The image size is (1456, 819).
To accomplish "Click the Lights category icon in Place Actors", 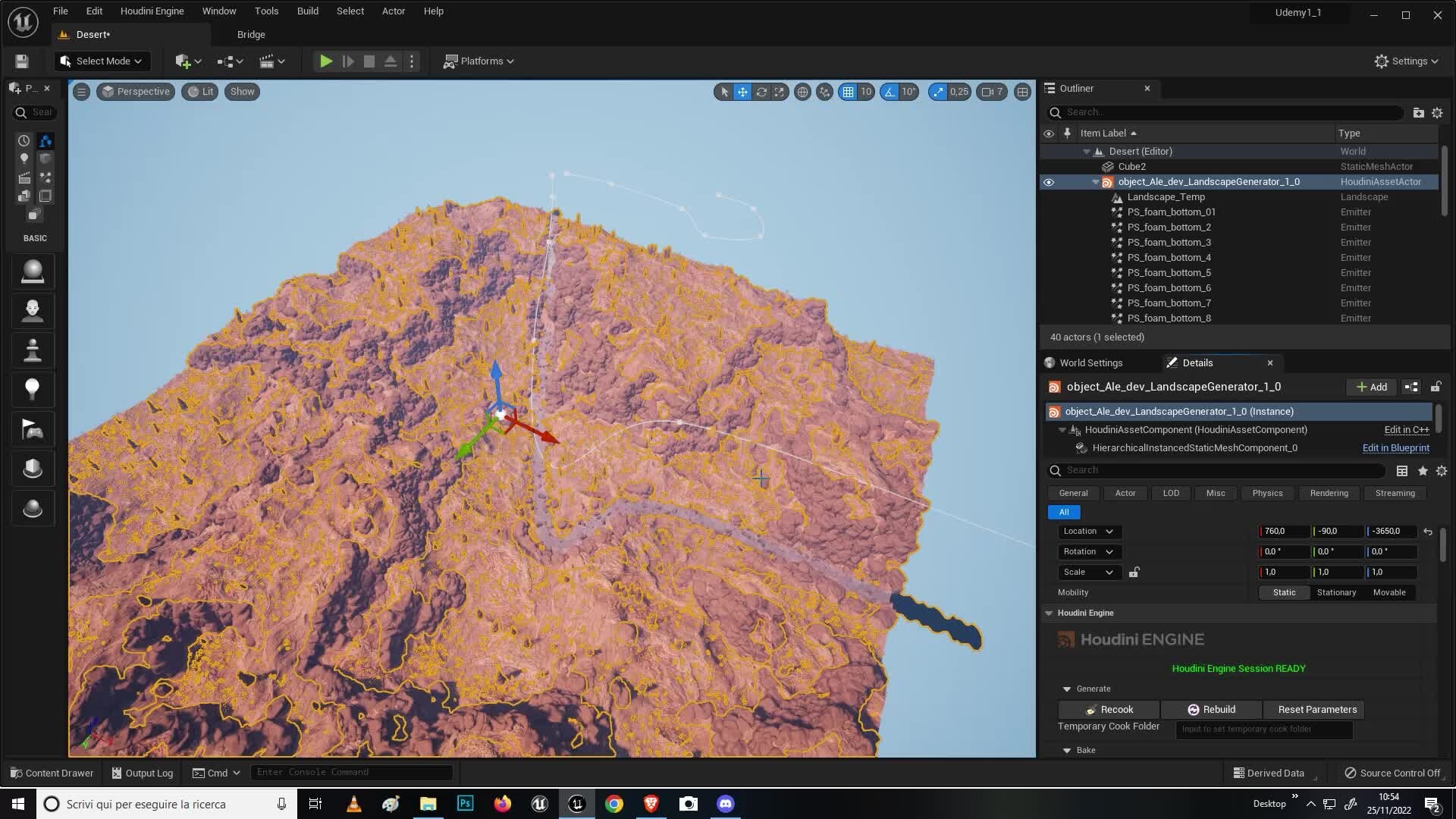I will [24, 158].
